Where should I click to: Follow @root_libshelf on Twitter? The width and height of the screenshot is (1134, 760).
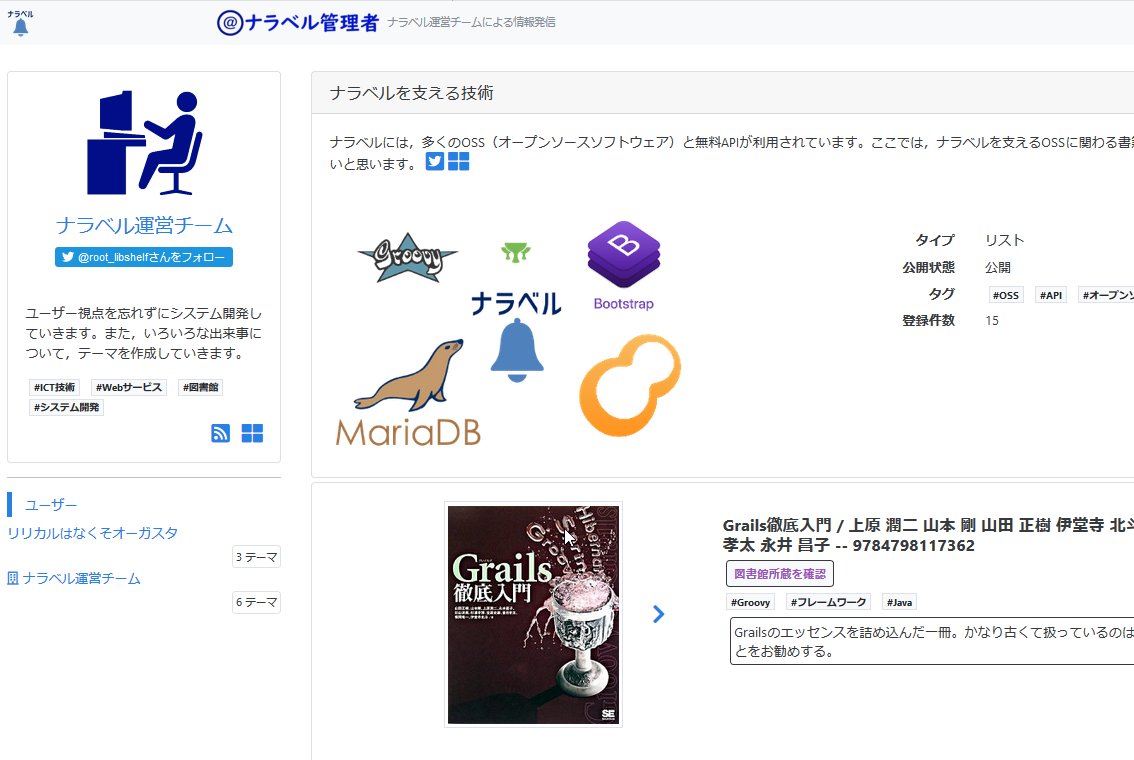(144, 257)
